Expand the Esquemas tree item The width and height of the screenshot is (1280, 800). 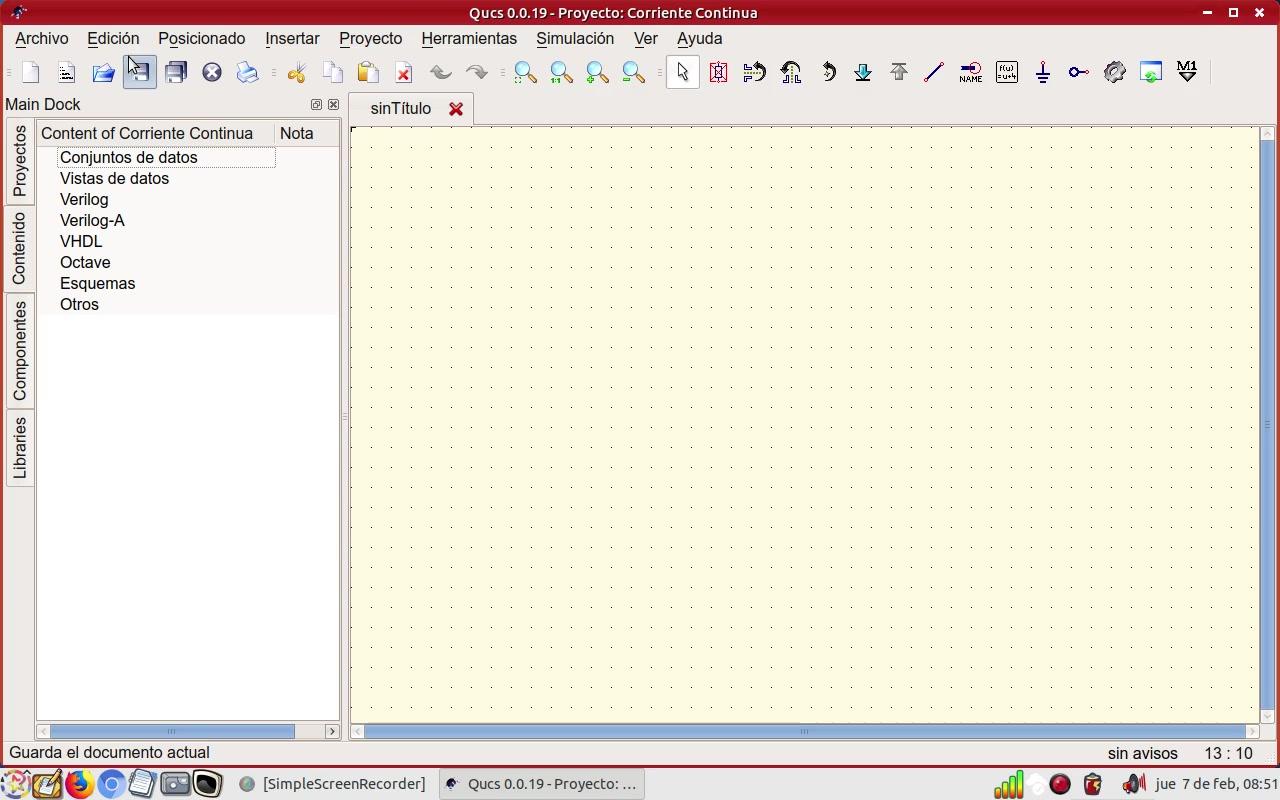(x=97, y=283)
